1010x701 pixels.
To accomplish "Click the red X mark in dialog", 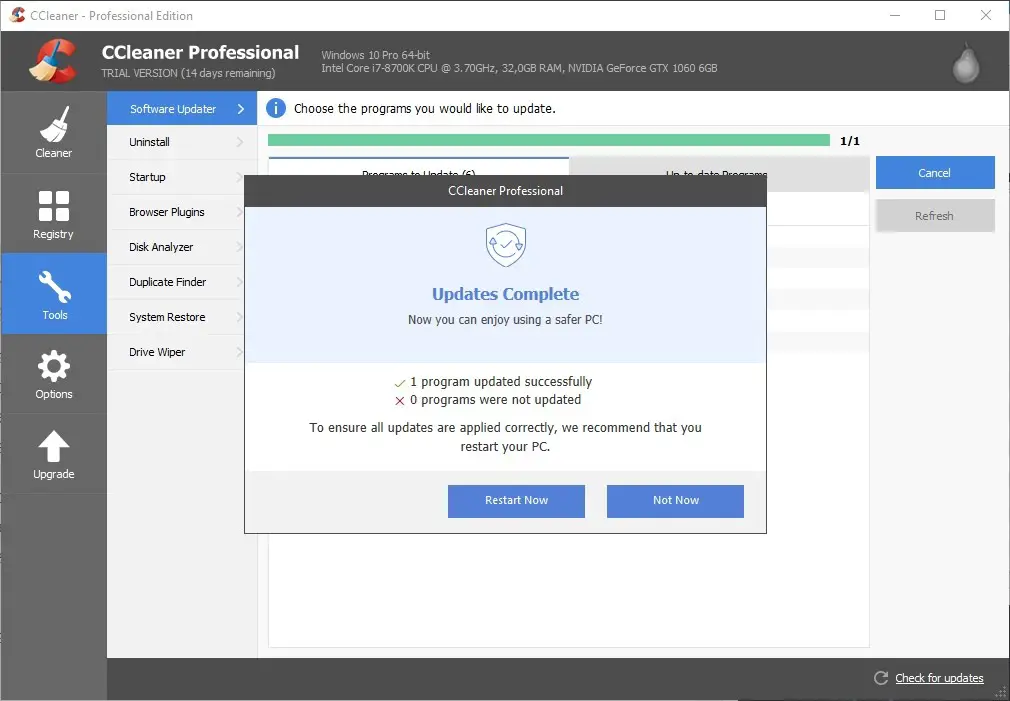I will (x=400, y=401).
